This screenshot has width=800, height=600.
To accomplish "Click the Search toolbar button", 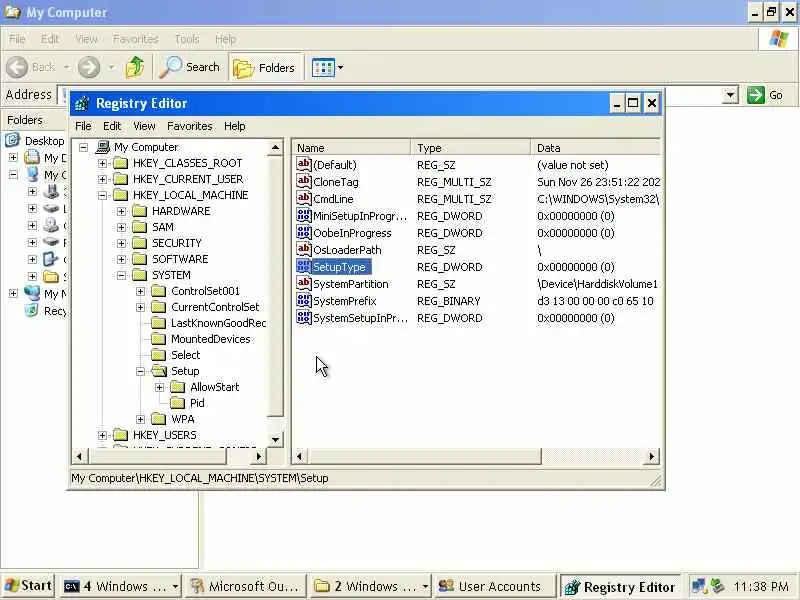I will pyautogui.click(x=189, y=67).
